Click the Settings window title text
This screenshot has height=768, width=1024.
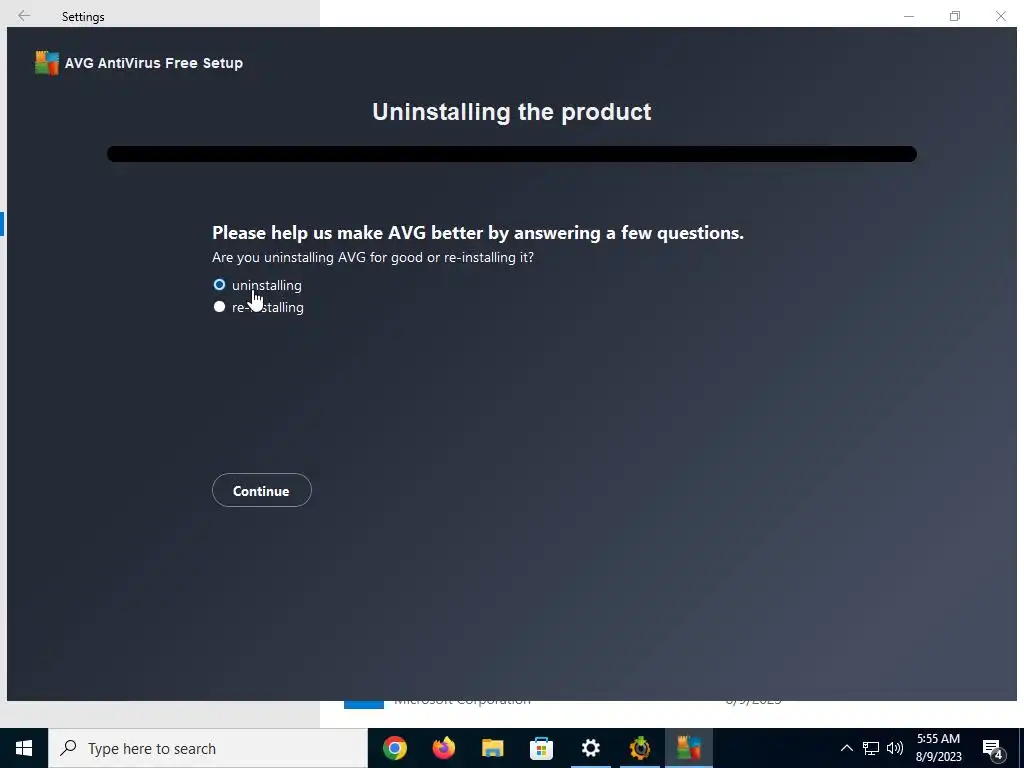click(x=83, y=16)
